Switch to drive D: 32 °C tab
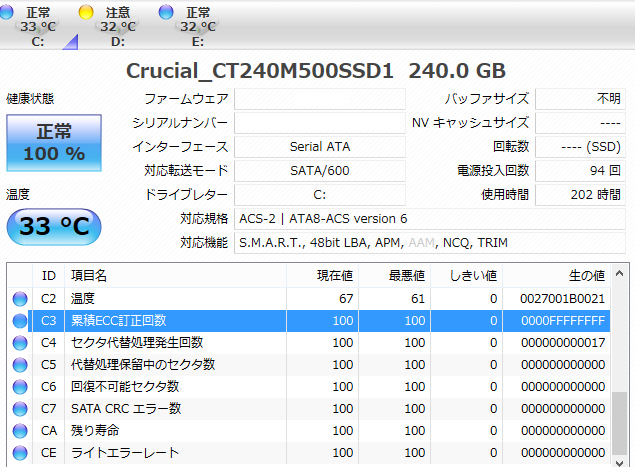635x467 pixels. [117, 26]
